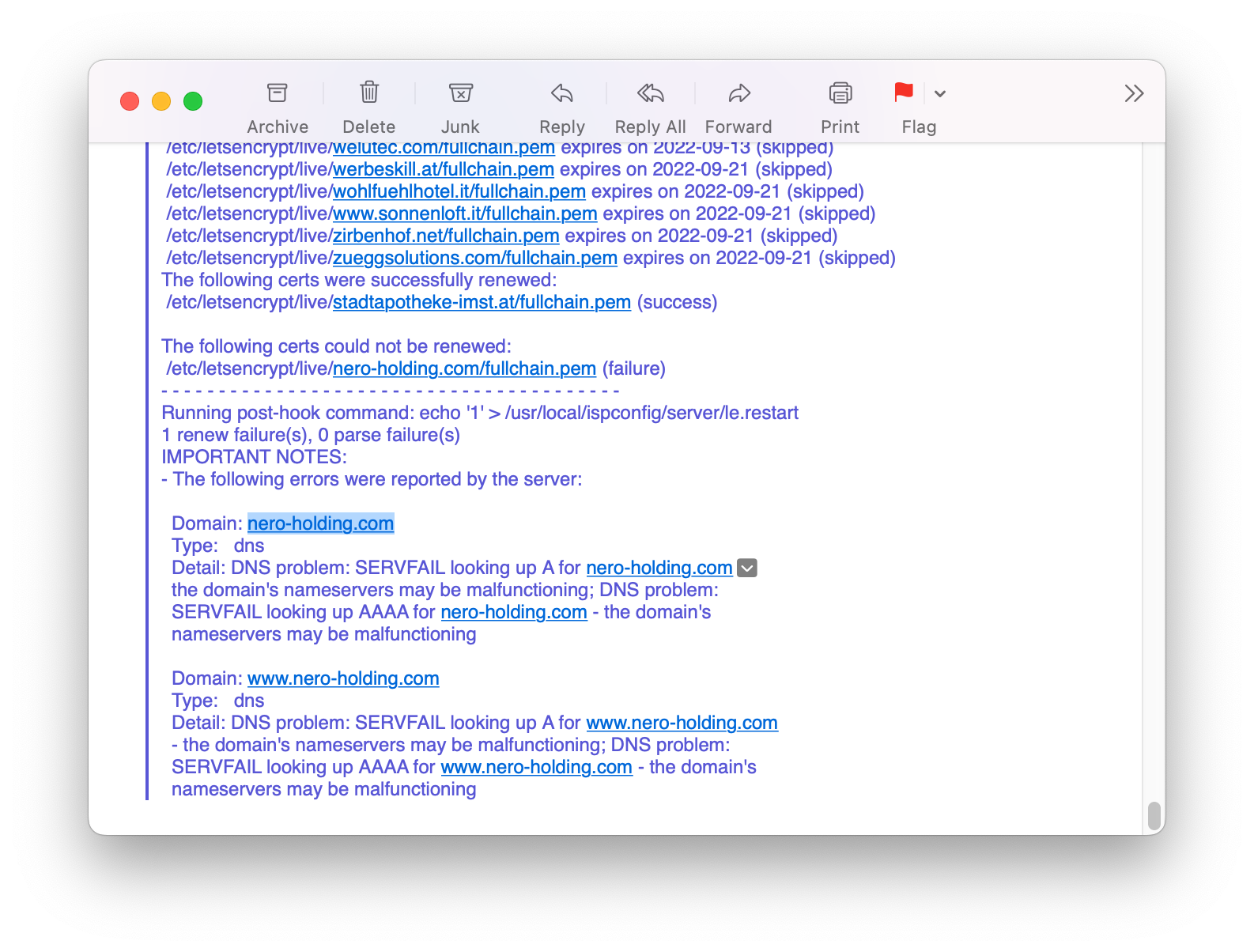Open the flag color dropdown arrow
Screen dimensions: 1254x952
point(940,93)
